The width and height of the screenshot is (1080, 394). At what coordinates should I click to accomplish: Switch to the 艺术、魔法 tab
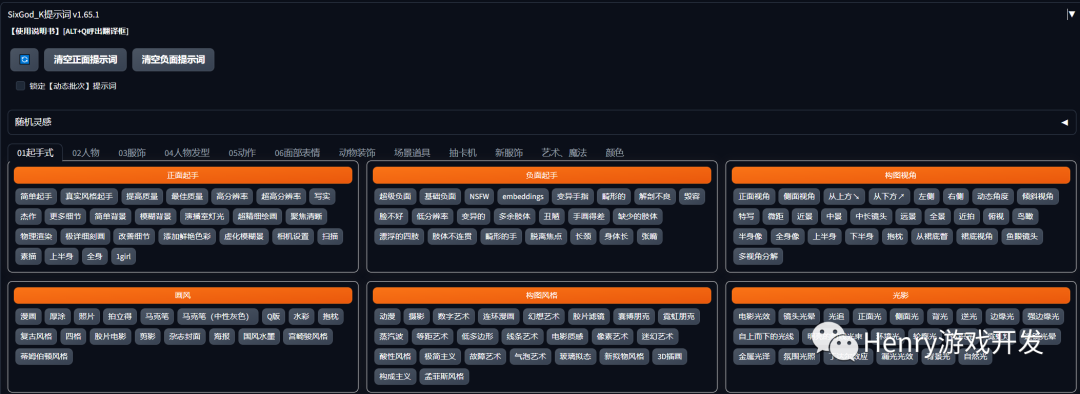pyautogui.click(x=564, y=153)
